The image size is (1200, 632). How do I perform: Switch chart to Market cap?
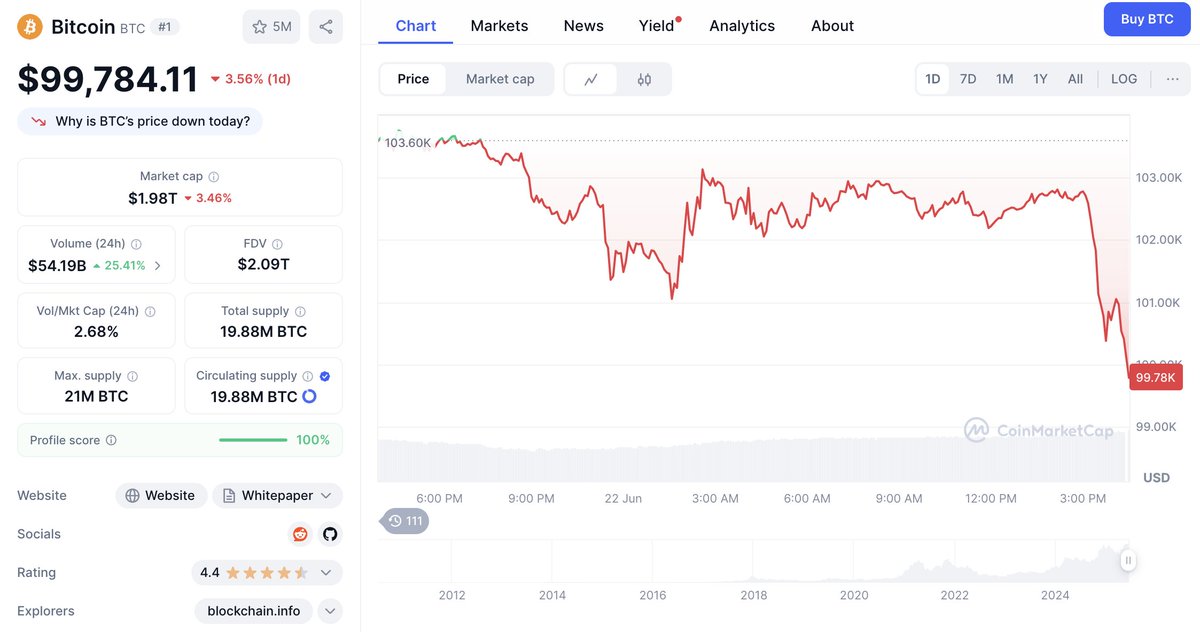pyautogui.click(x=500, y=79)
